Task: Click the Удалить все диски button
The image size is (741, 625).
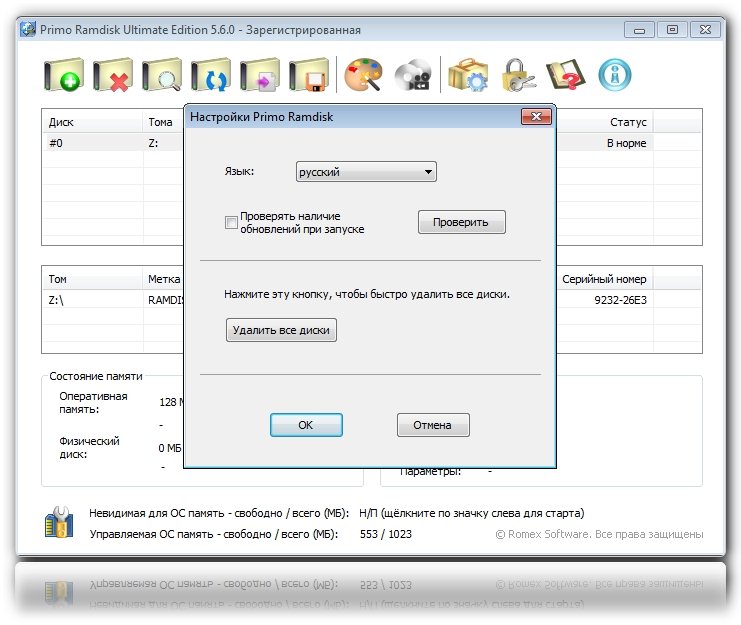Action: tap(281, 329)
